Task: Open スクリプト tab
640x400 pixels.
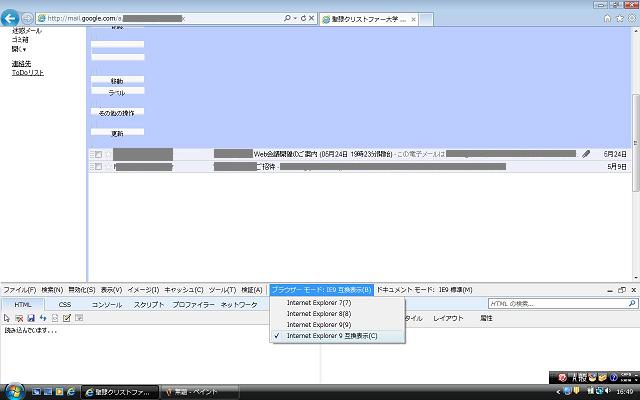Action: (149, 304)
